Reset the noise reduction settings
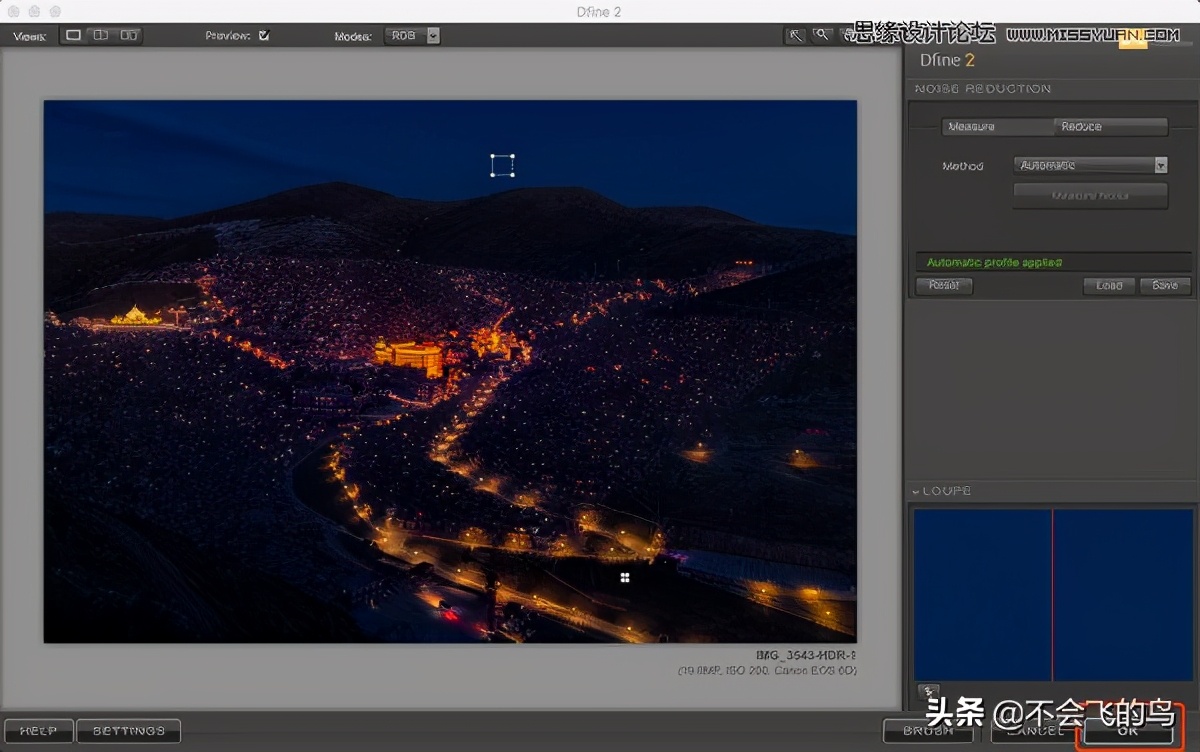The height and width of the screenshot is (752, 1200). pyautogui.click(x=943, y=286)
